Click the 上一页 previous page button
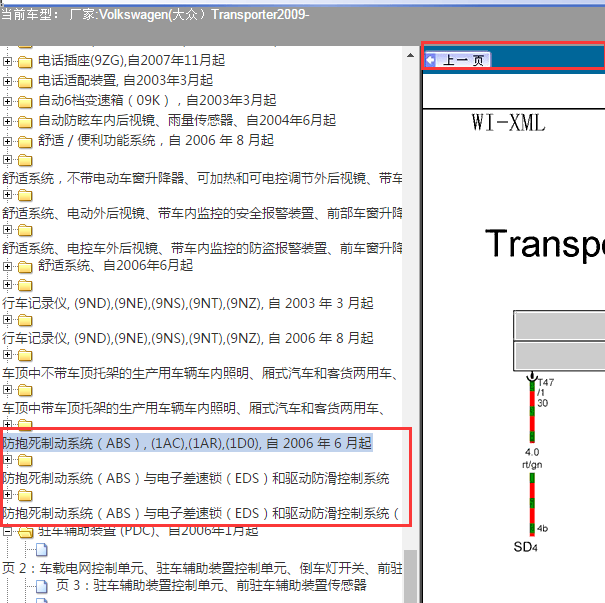 [457, 60]
